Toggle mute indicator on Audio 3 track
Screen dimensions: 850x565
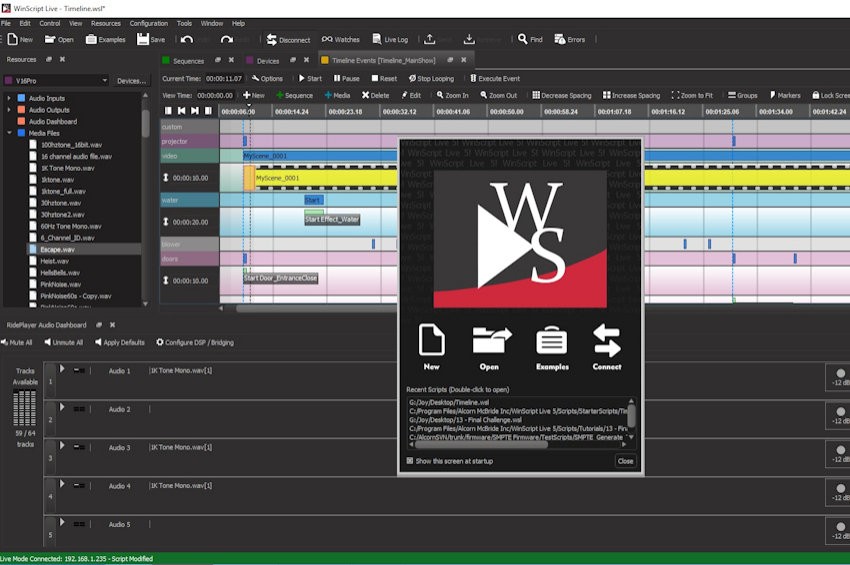[79, 447]
